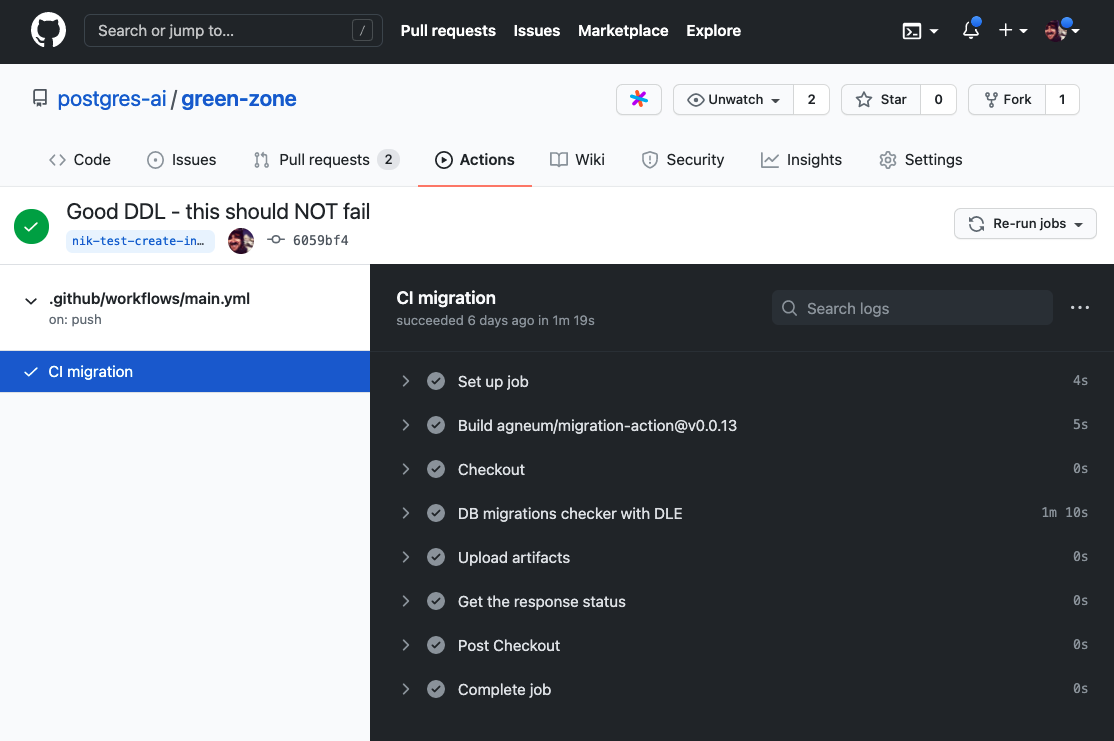Select the Actions tab
This screenshot has width=1114, height=741.
pos(475,160)
